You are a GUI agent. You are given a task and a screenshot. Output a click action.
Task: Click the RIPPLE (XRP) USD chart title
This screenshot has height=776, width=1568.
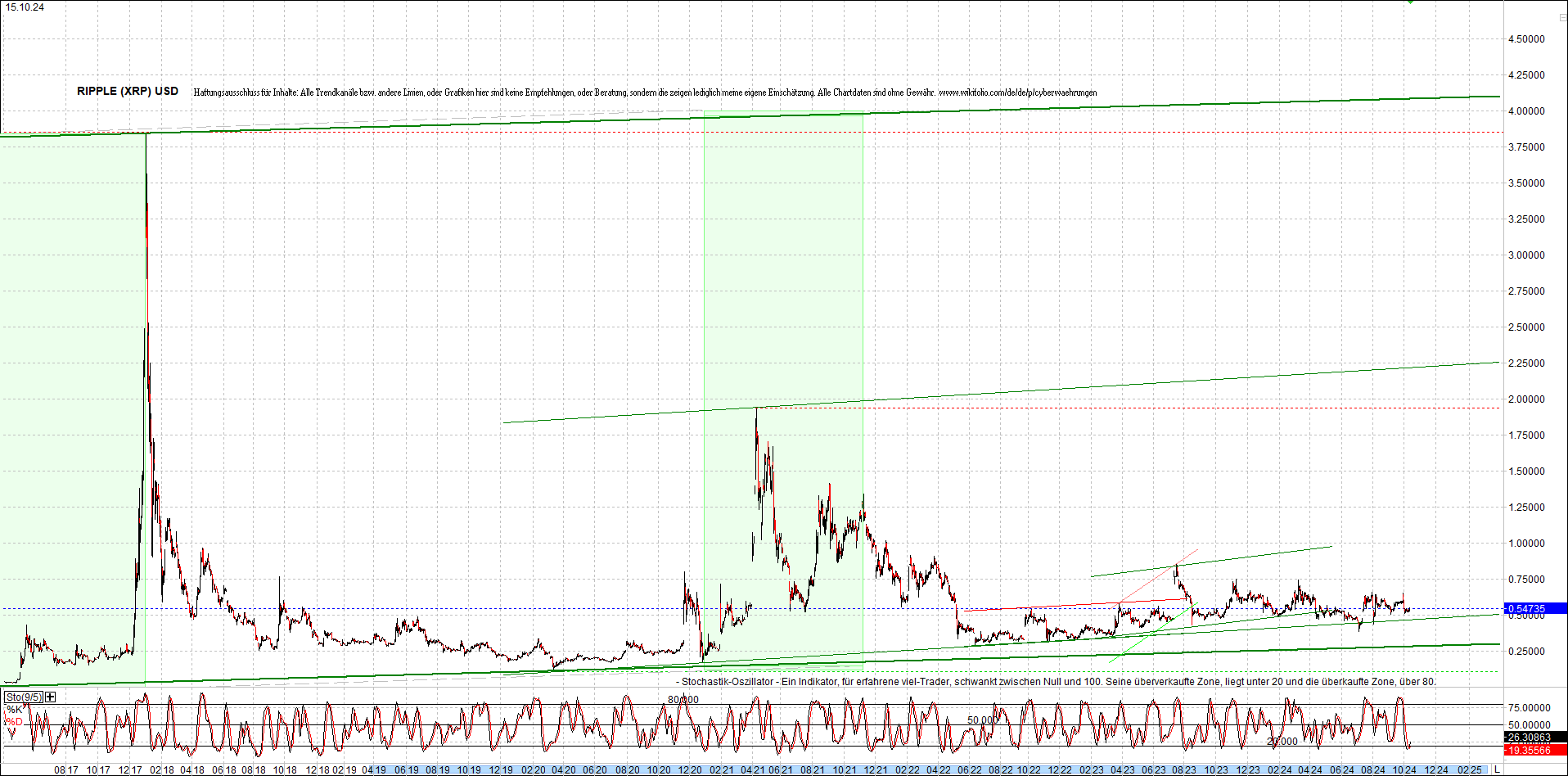pyautogui.click(x=126, y=91)
